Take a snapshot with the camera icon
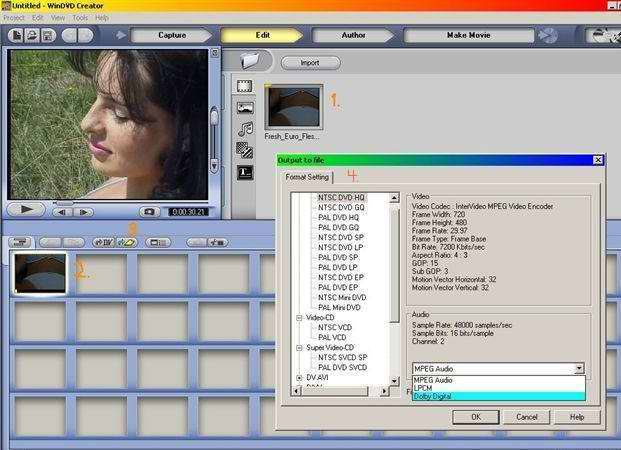The height and width of the screenshot is (450, 621). pyautogui.click(x=150, y=212)
